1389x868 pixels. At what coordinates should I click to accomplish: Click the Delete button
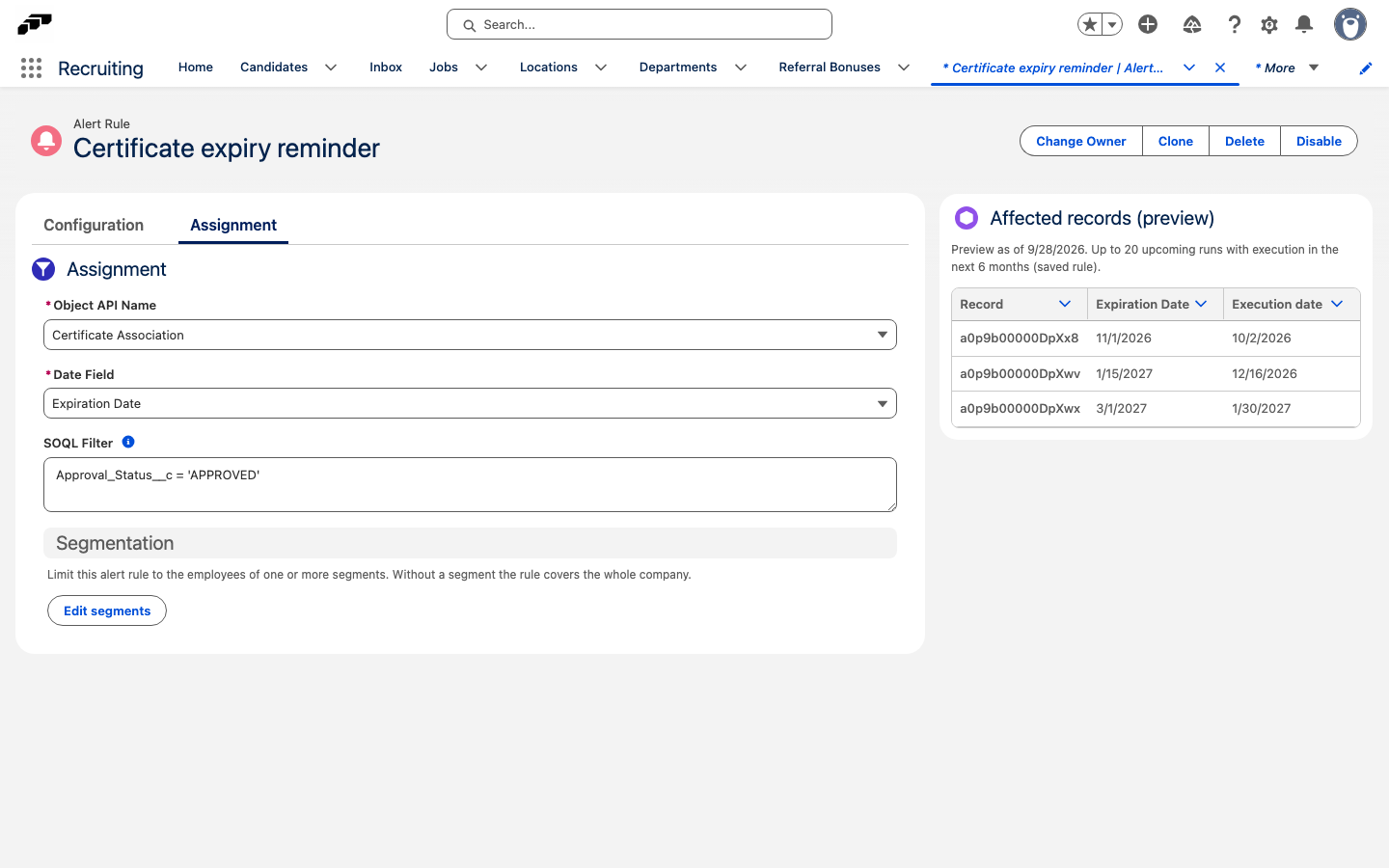[x=1244, y=141]
